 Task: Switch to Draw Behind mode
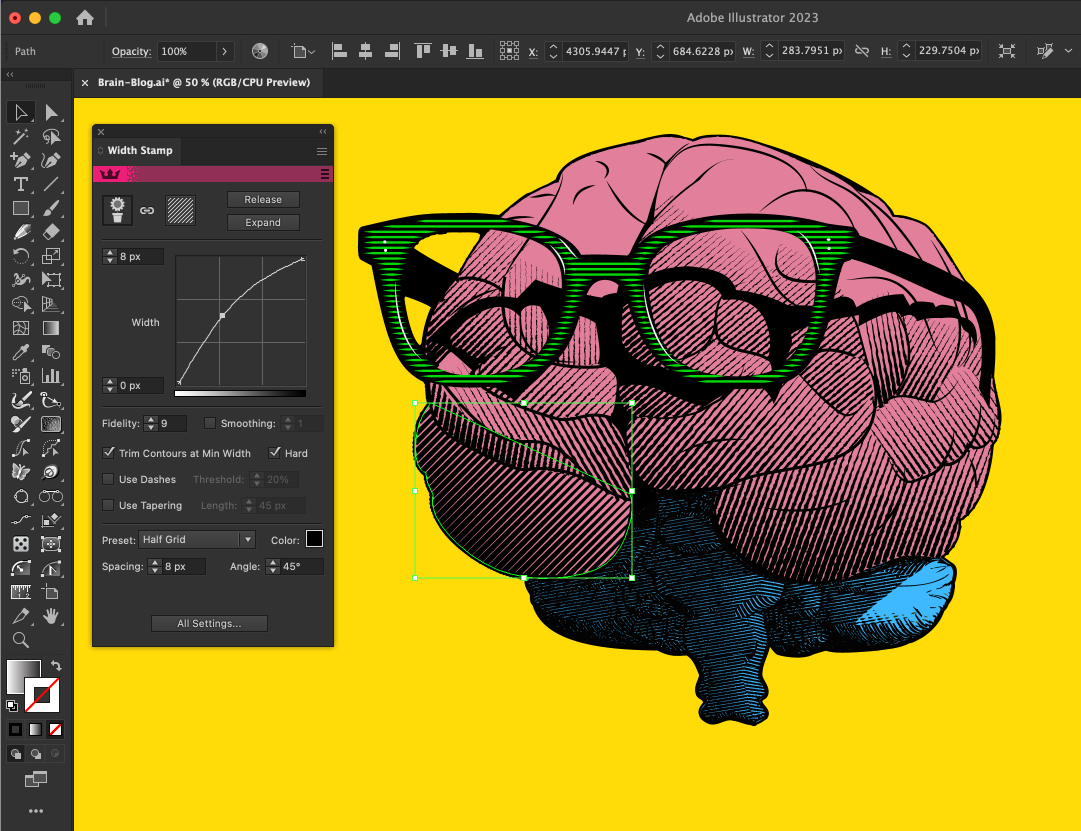(36, 754)
